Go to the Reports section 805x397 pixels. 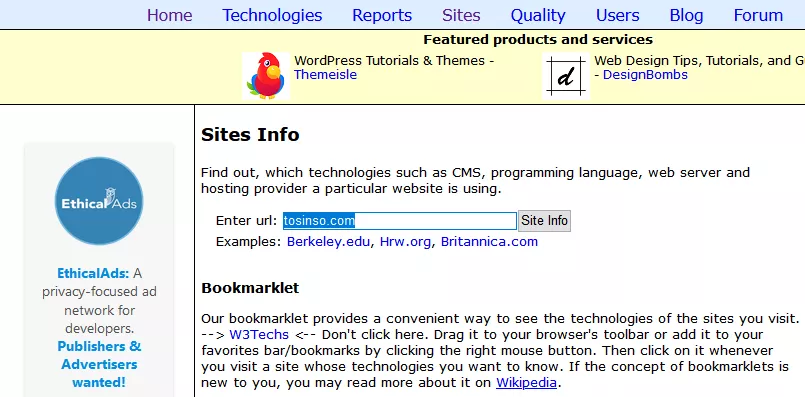coord(382,15)
